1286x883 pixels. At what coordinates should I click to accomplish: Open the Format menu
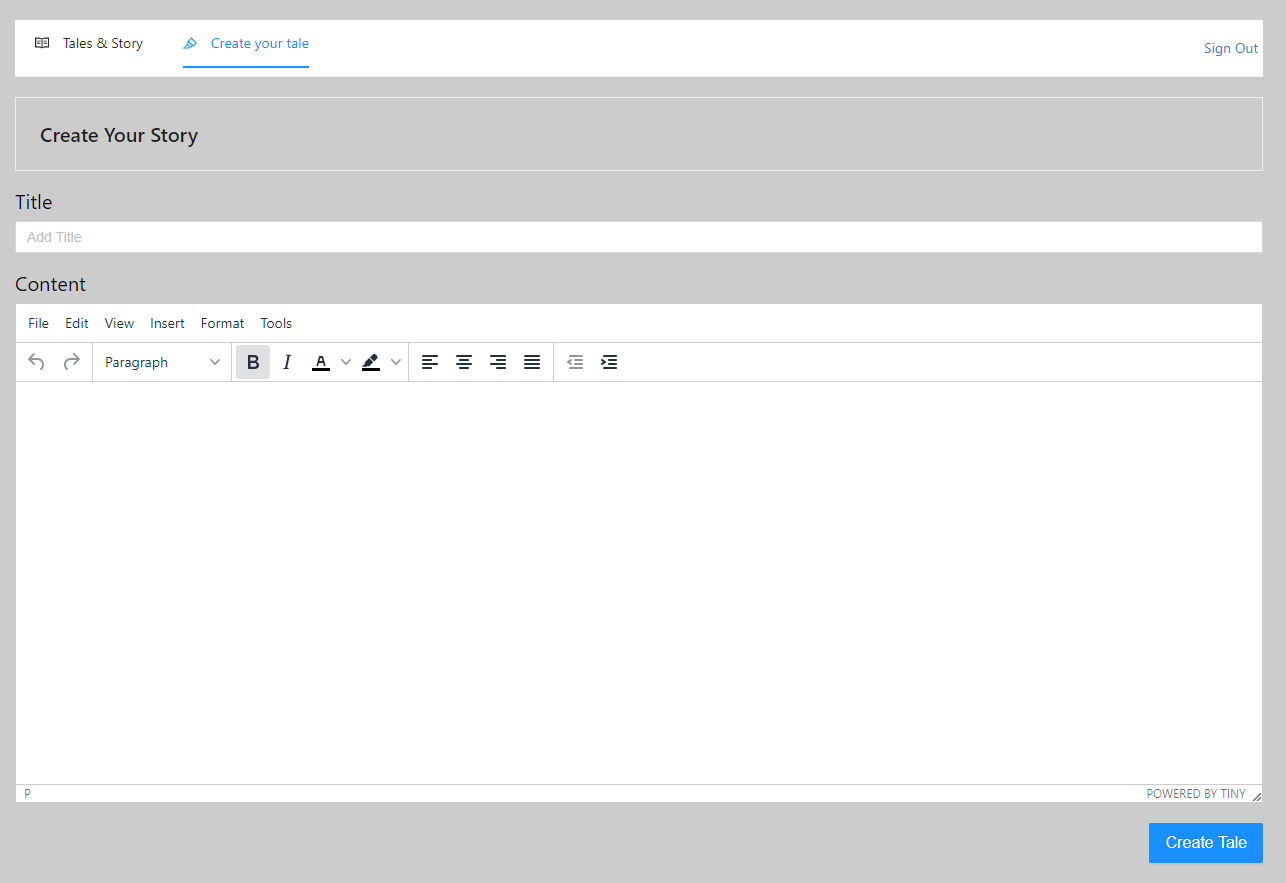click(x=222, y=323)
